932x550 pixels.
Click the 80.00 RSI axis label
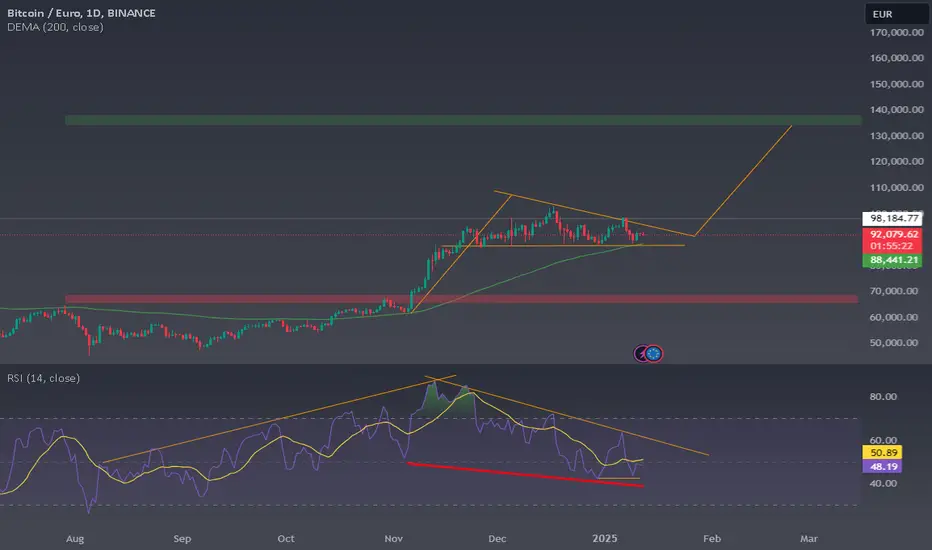click(x=883, y=397)
